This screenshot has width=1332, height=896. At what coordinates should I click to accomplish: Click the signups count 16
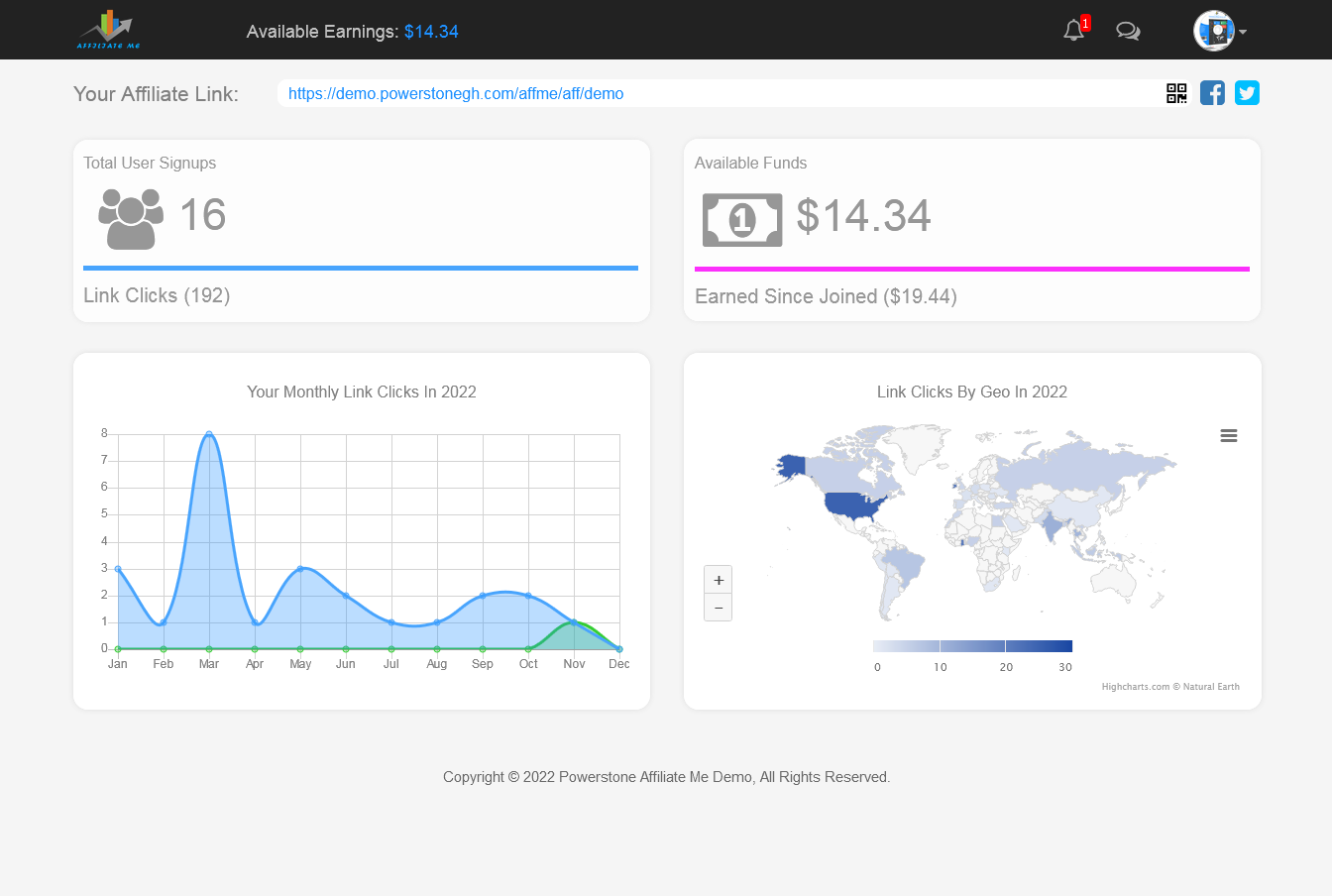[203, 215]
